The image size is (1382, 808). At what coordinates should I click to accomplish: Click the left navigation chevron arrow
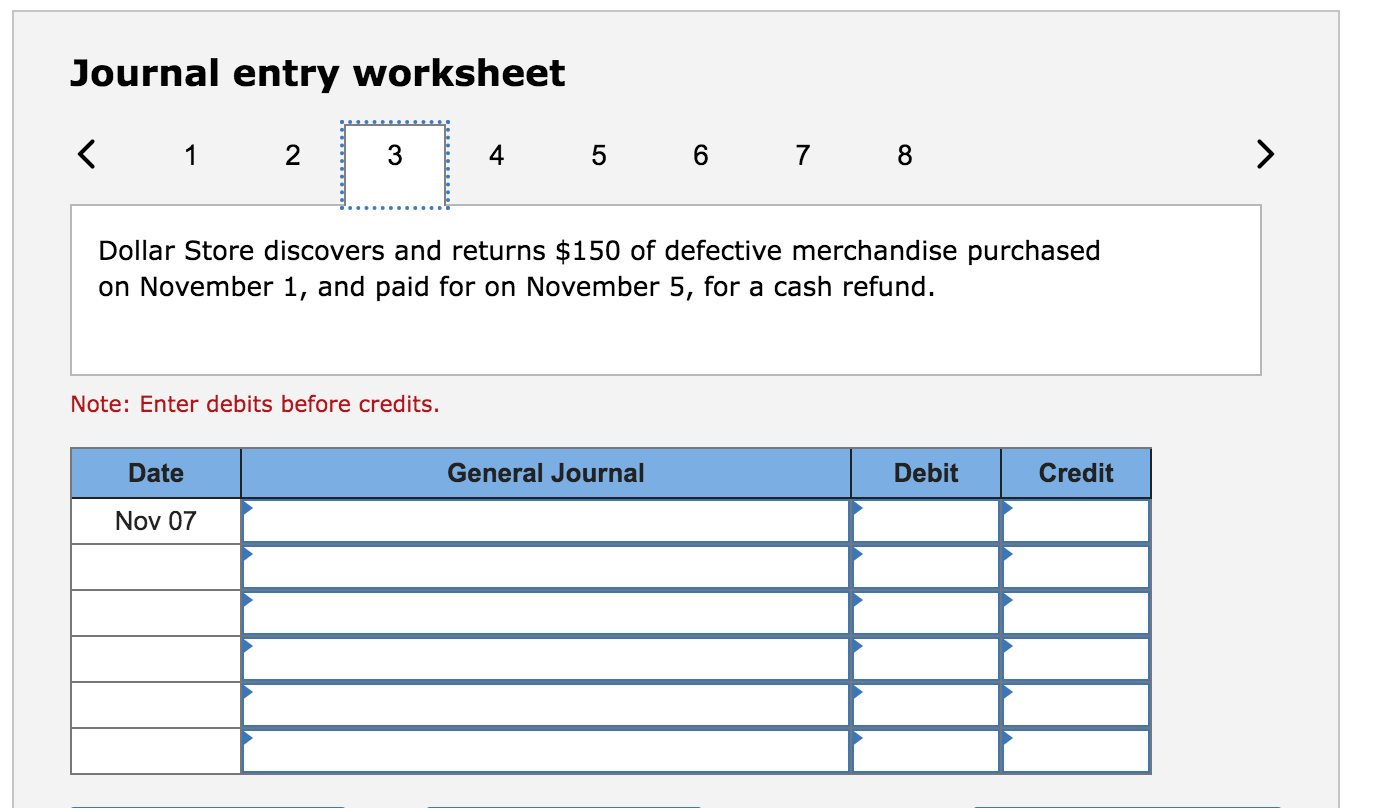pyautogui.click(x=87, y=155)
